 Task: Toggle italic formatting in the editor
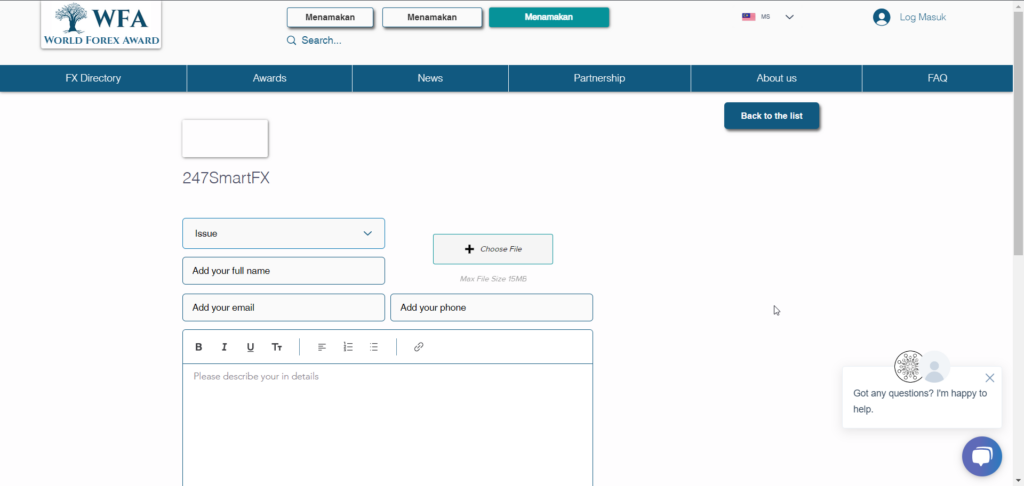(x=224, y=347)
